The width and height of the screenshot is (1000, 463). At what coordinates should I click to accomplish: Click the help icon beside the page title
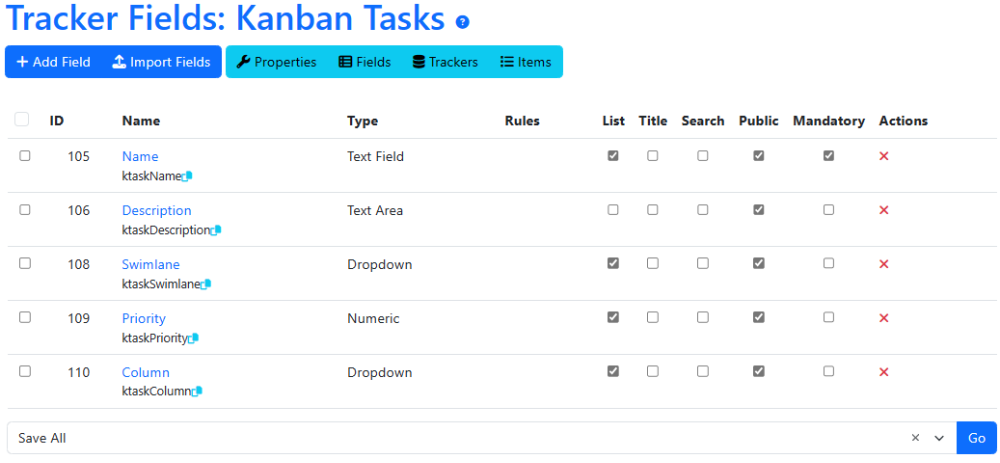(x=462, y=22)
